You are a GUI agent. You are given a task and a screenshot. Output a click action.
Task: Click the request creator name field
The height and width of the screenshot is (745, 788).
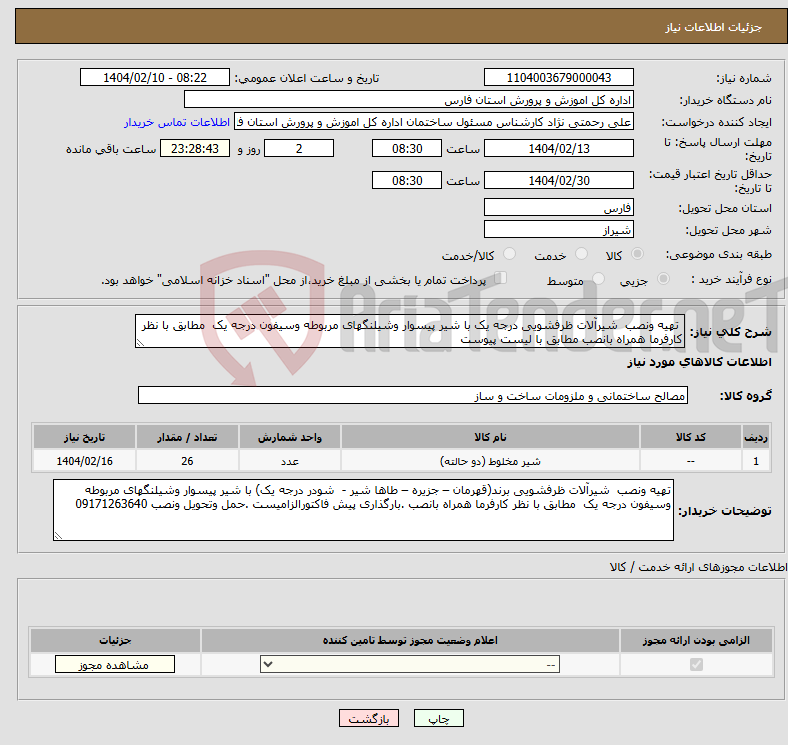pos(434,122)
